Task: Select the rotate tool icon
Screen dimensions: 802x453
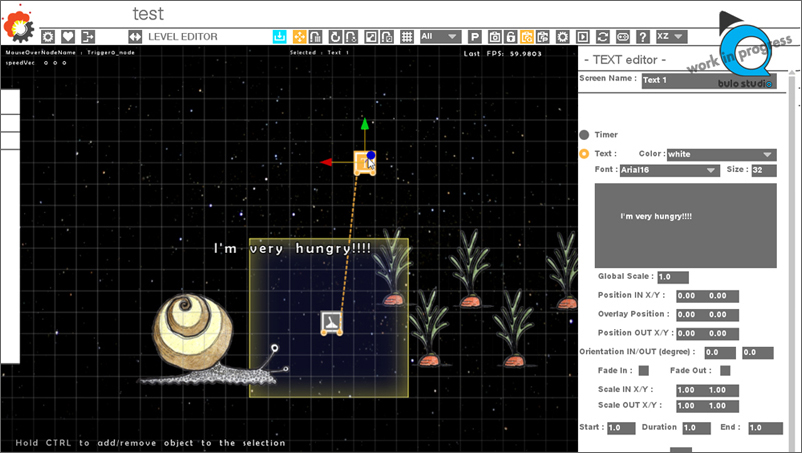Action: pos(335,36)
